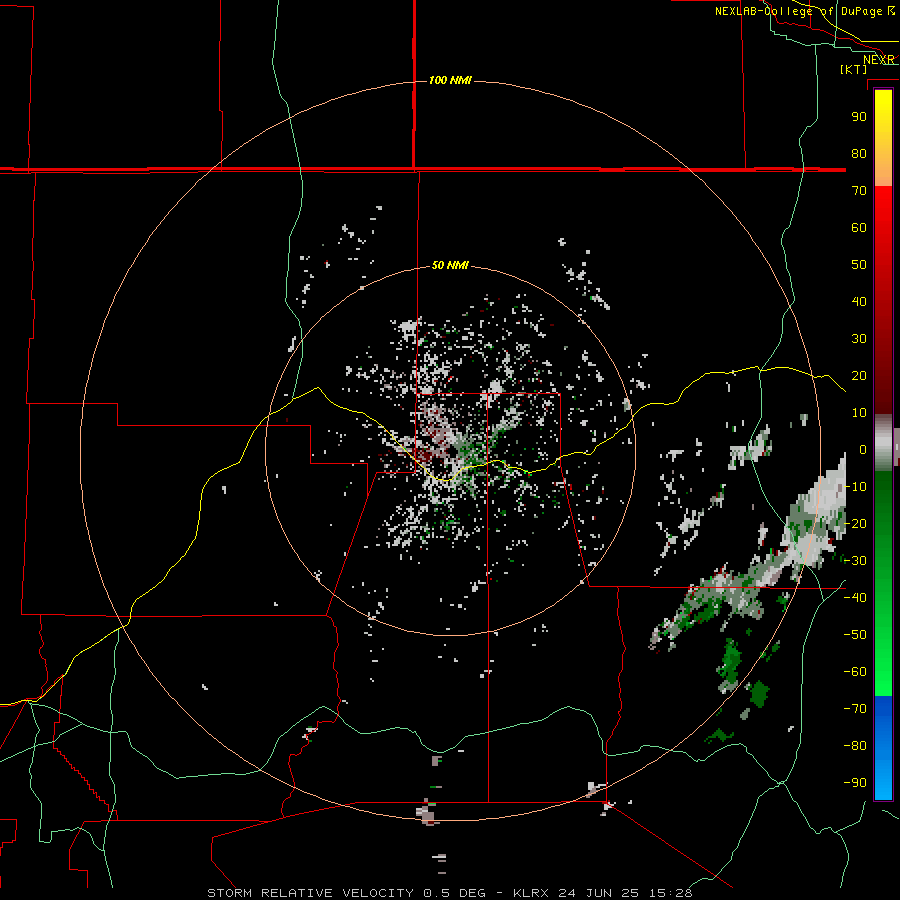
Task: Click the 10 value on velocity scale
Action: [x=859, y=413]
